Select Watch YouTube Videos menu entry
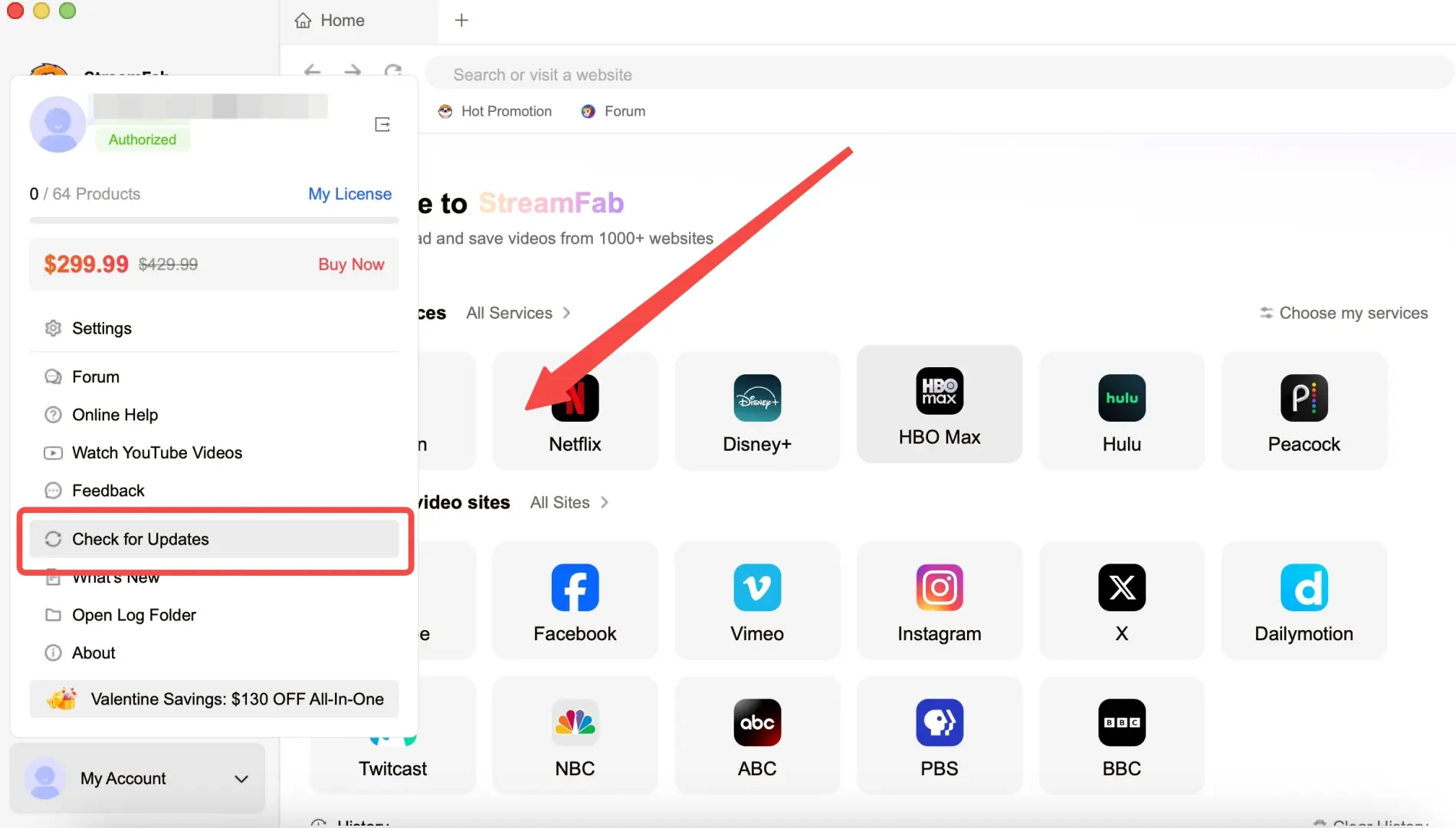 click(x=214, y=452)
